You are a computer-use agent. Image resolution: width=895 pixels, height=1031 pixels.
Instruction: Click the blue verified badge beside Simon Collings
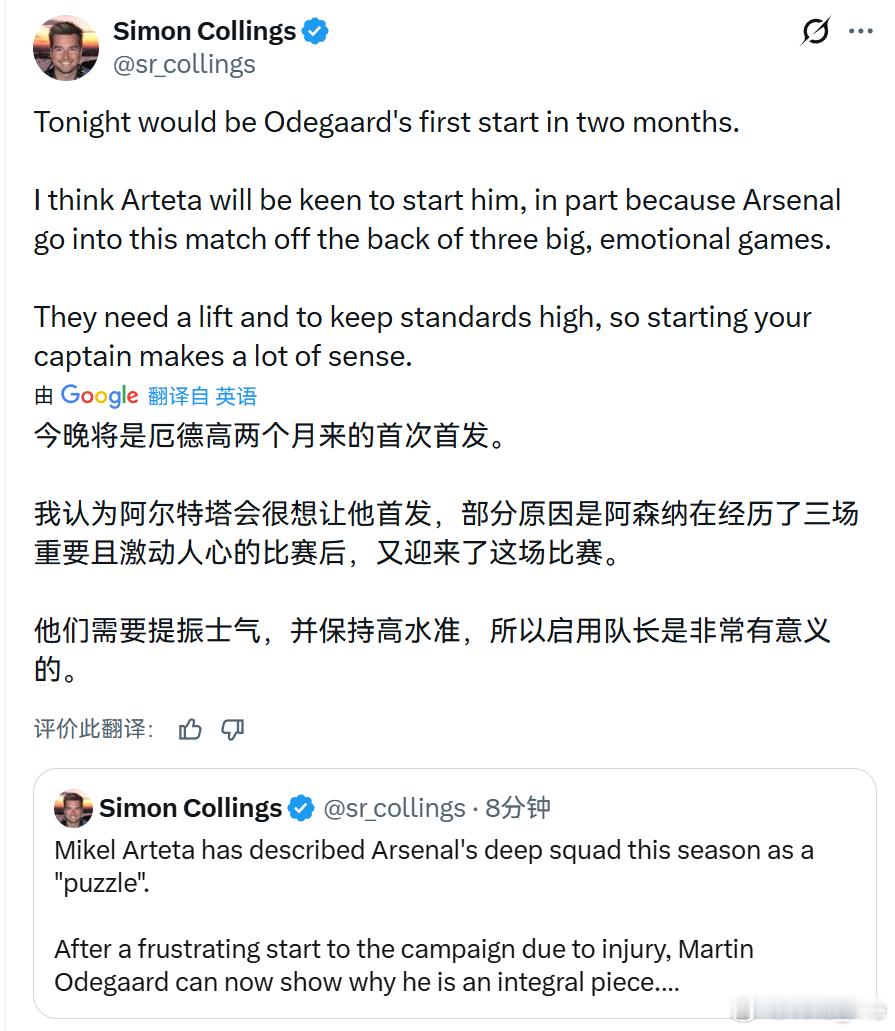point(313,31)
